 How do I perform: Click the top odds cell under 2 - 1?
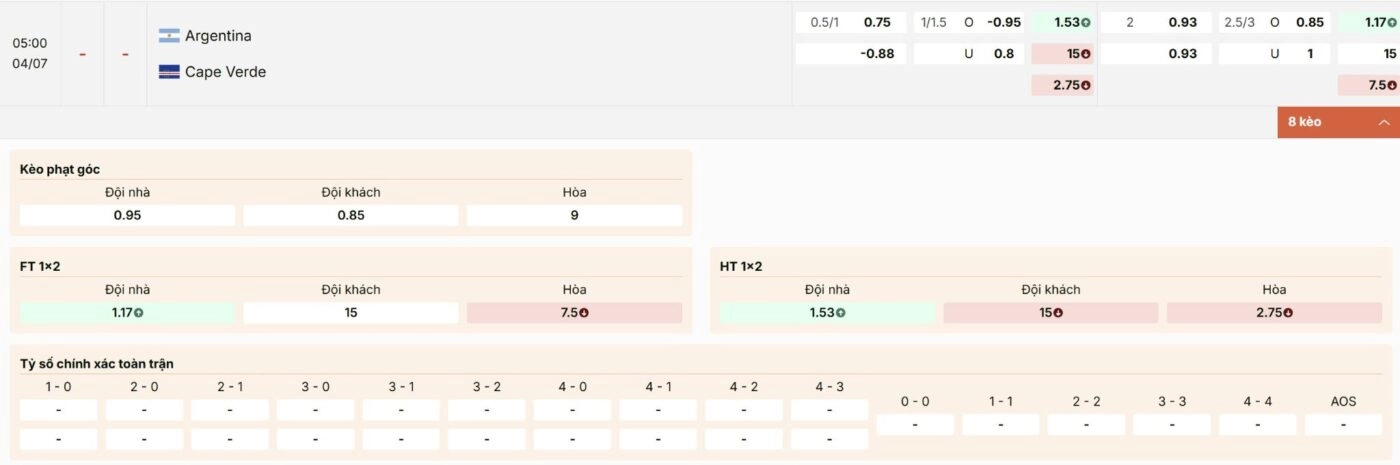coord(230,410)
